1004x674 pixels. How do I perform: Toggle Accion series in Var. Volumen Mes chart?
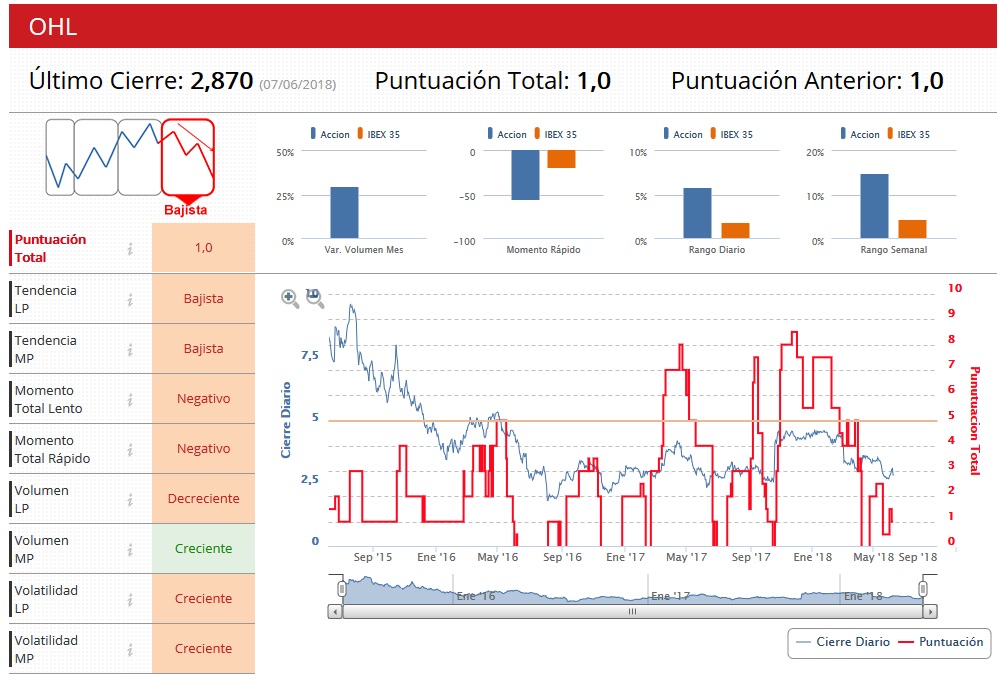[330, 134]
